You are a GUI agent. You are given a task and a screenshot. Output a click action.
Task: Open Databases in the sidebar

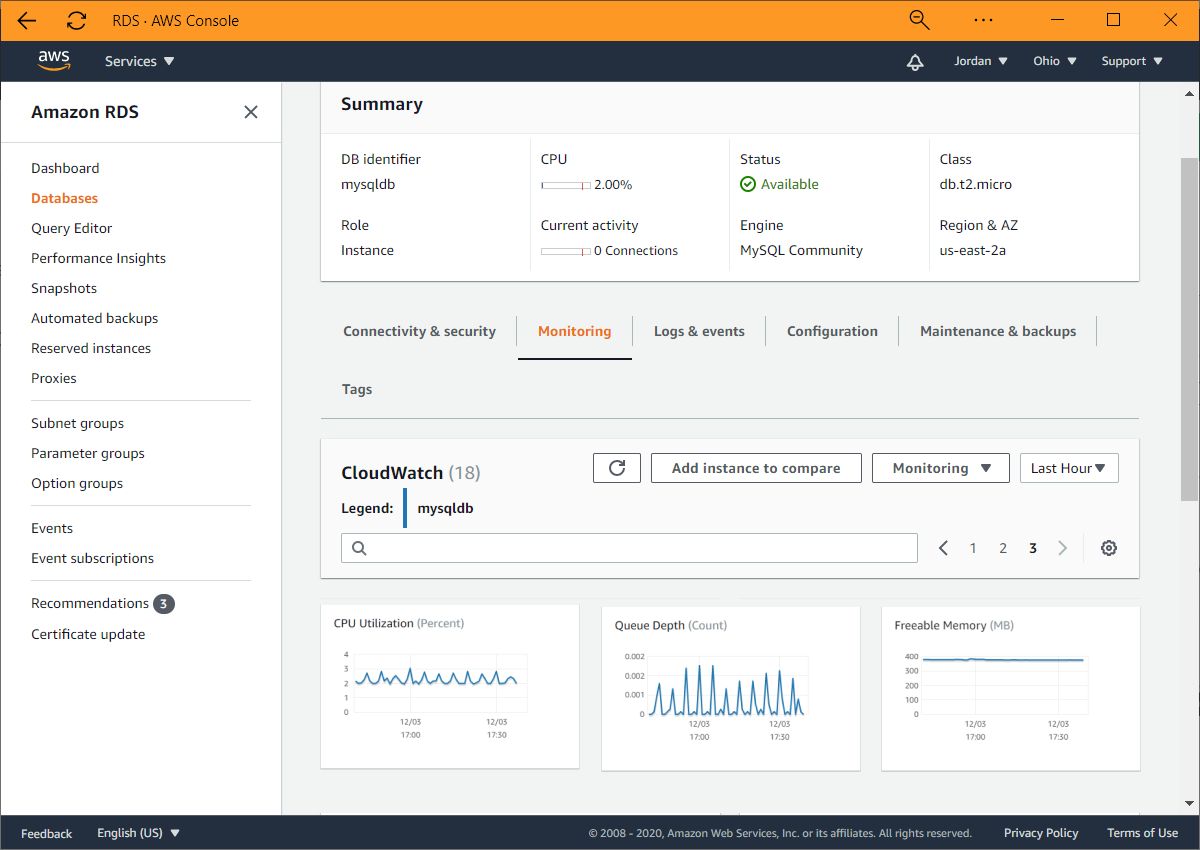[64, 198]
